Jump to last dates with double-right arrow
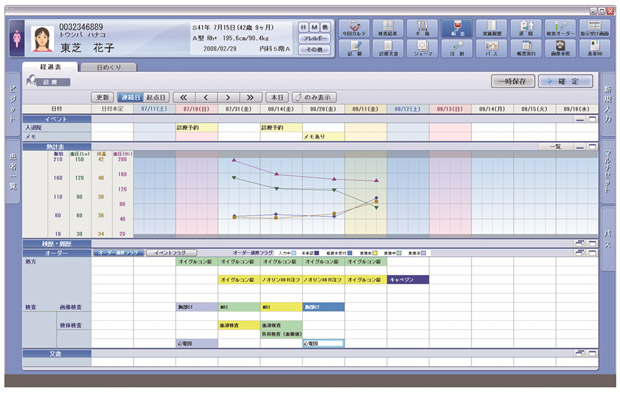The image size is (620, 393). pos(250,97)
